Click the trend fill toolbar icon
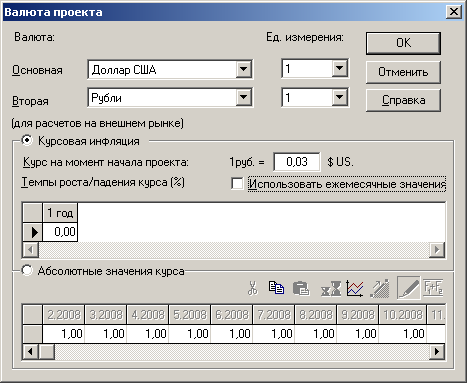The width and height of the screenshot is (467, 383). click(x=380, y=289)
